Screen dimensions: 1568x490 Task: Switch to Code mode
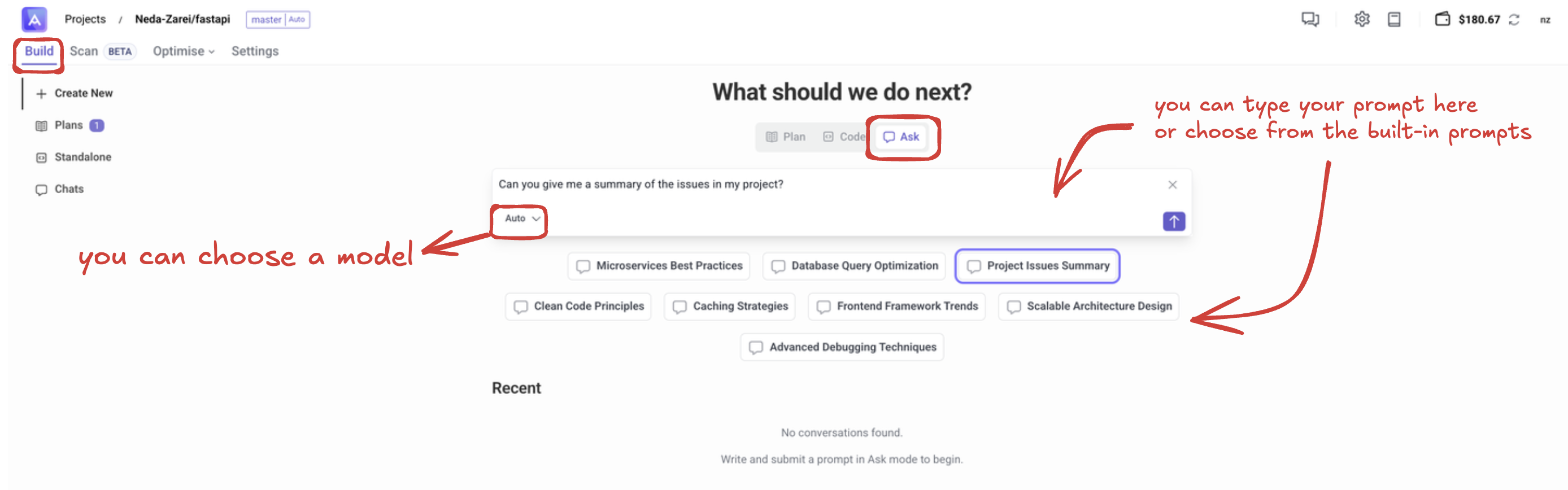pyautogui.click(x=844, y=137)
